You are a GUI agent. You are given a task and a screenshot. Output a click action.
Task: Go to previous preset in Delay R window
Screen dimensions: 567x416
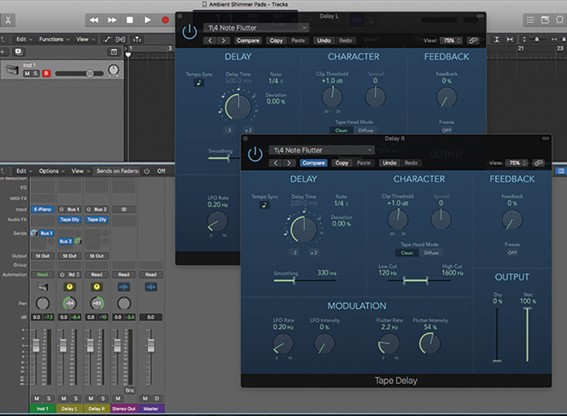coord(276,163)
